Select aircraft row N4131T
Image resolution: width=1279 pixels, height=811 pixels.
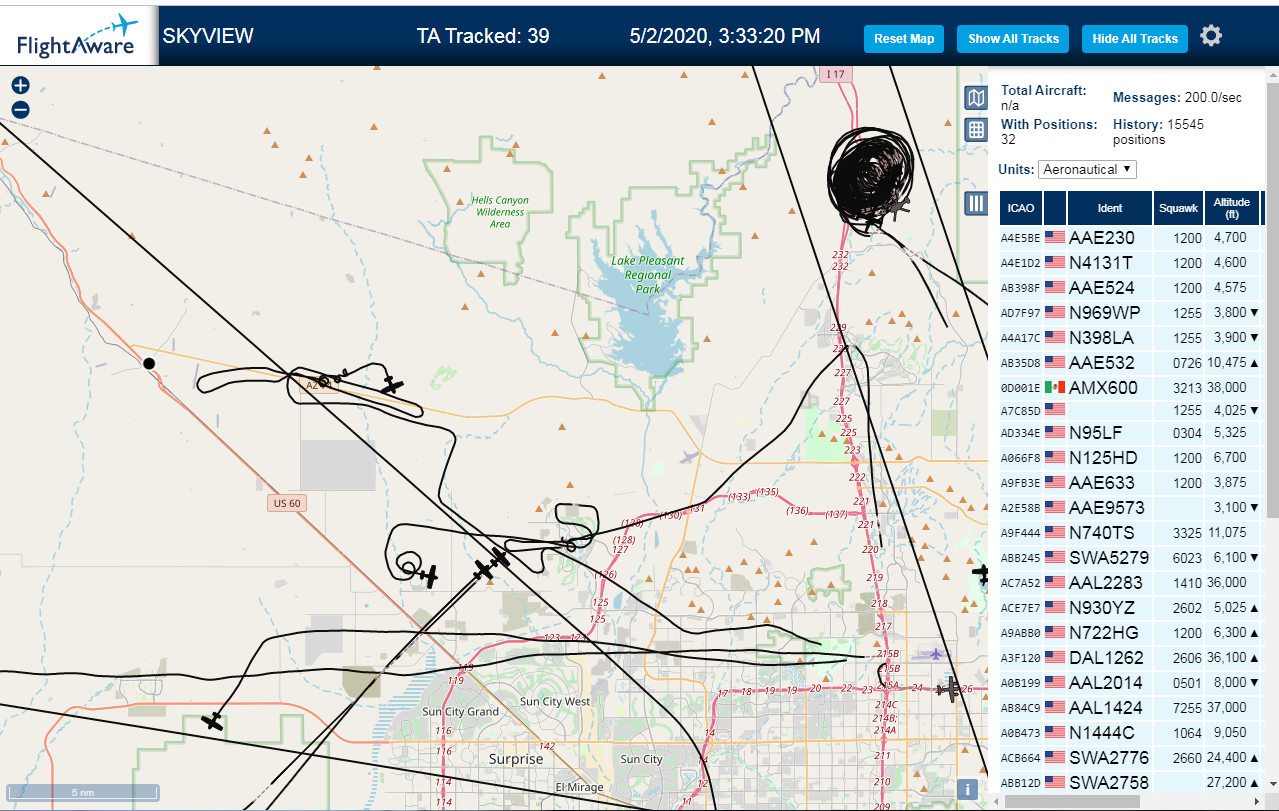tap(1130, 263)
